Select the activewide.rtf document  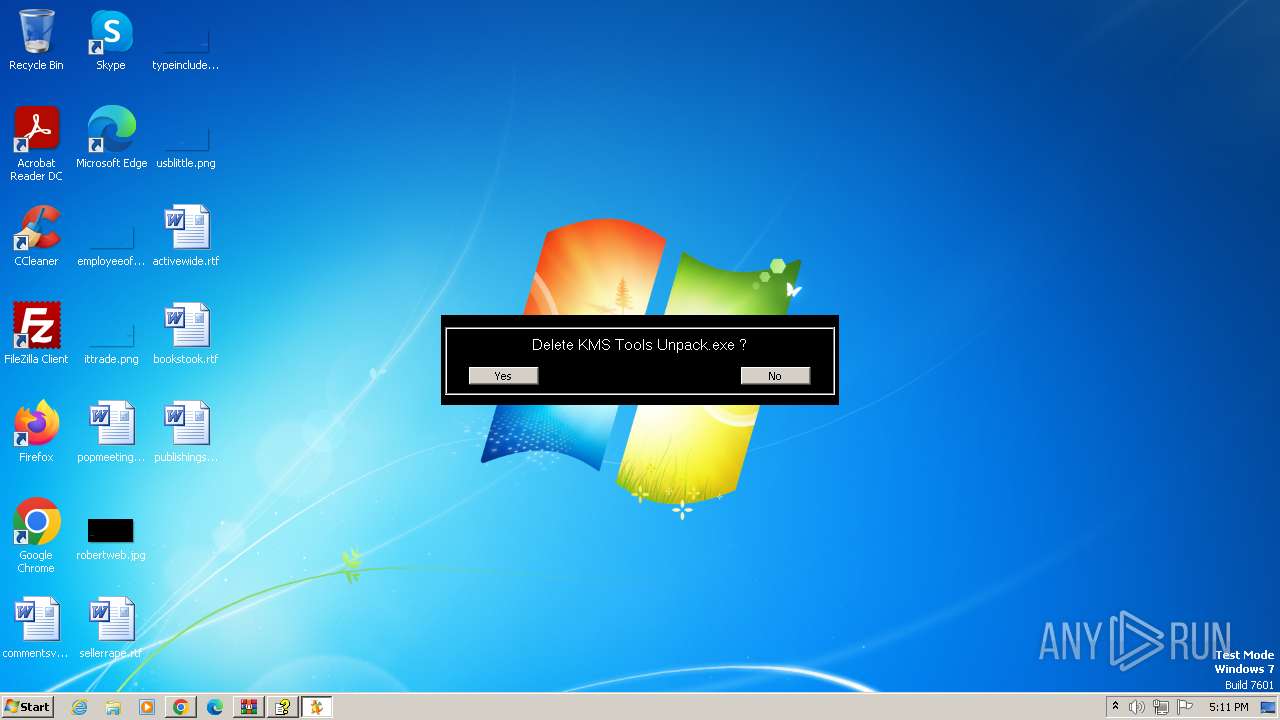[x=186, y=236]
